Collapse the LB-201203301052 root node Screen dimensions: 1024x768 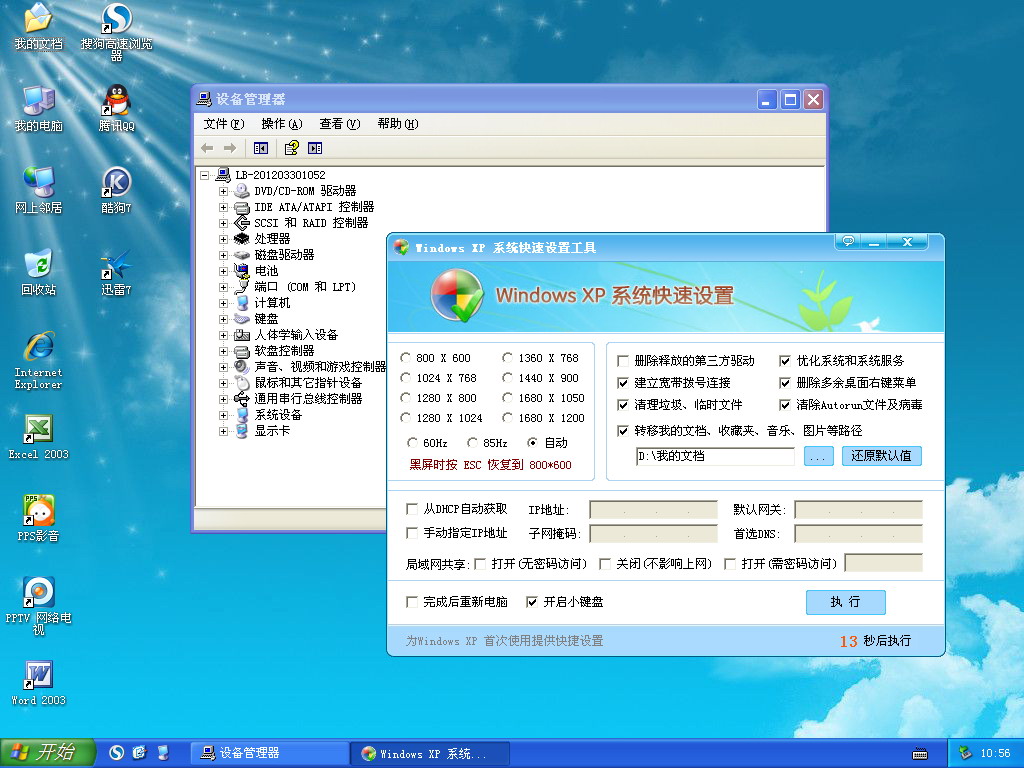click(204, 175)
